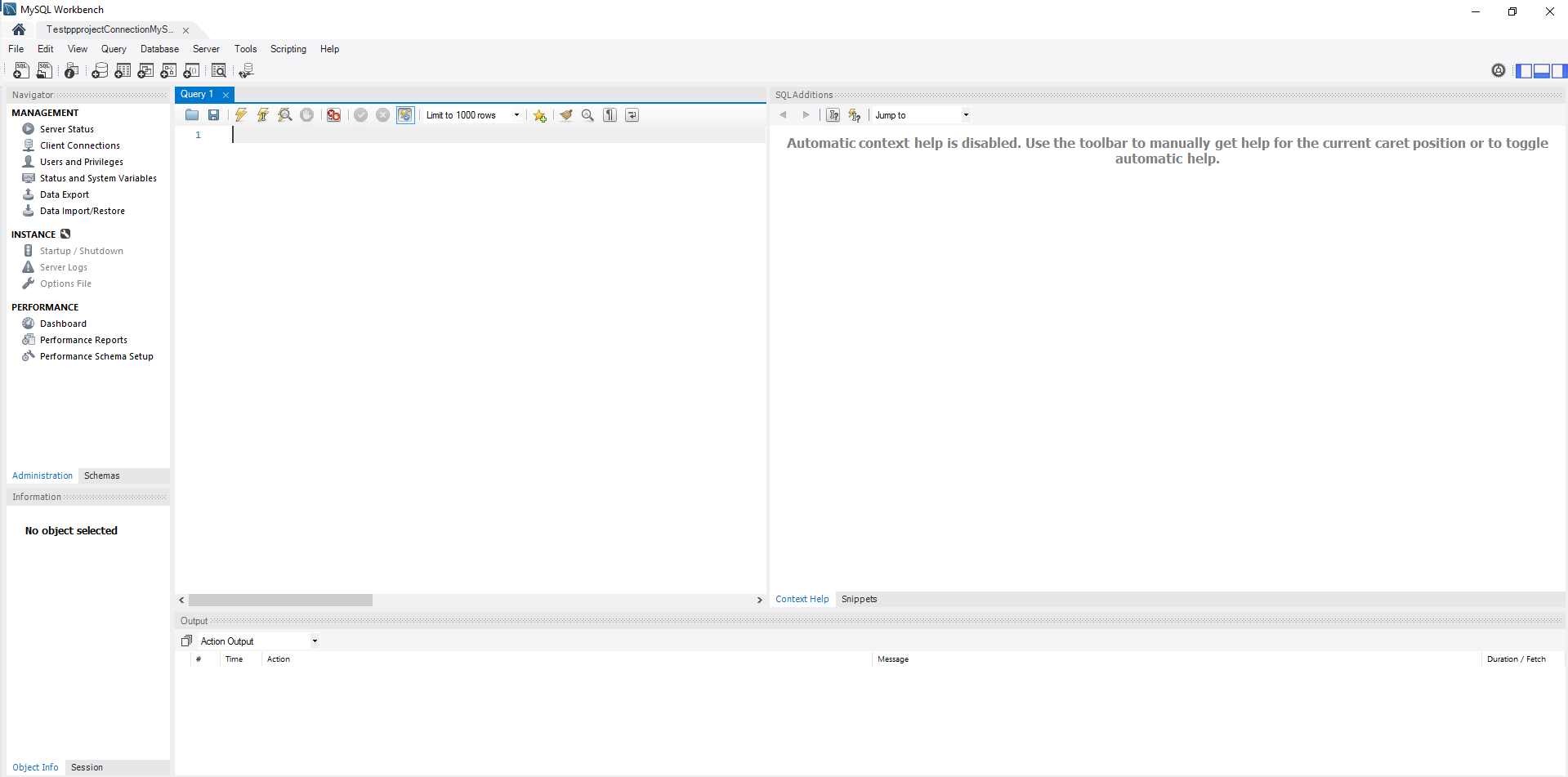Stop query execution hand icon
Image resolution: width=1568 pixels, height=777 pixels.
click(x=307, y=115)
